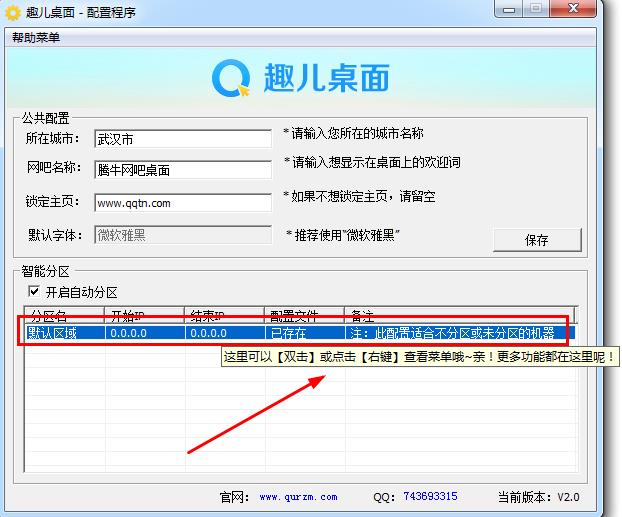Click the 备注 column header

[x=459, y=315]
